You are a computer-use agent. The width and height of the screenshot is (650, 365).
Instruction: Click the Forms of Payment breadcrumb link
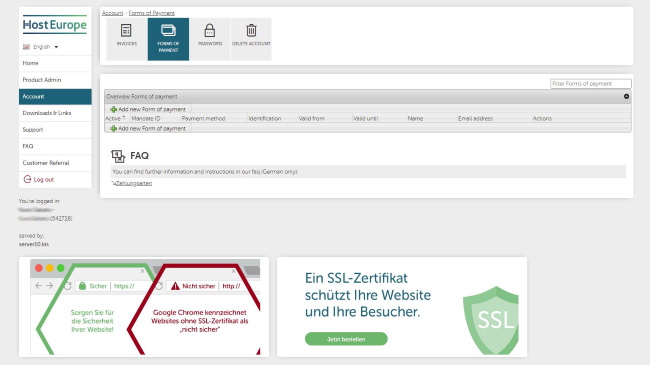click(151, 13)
